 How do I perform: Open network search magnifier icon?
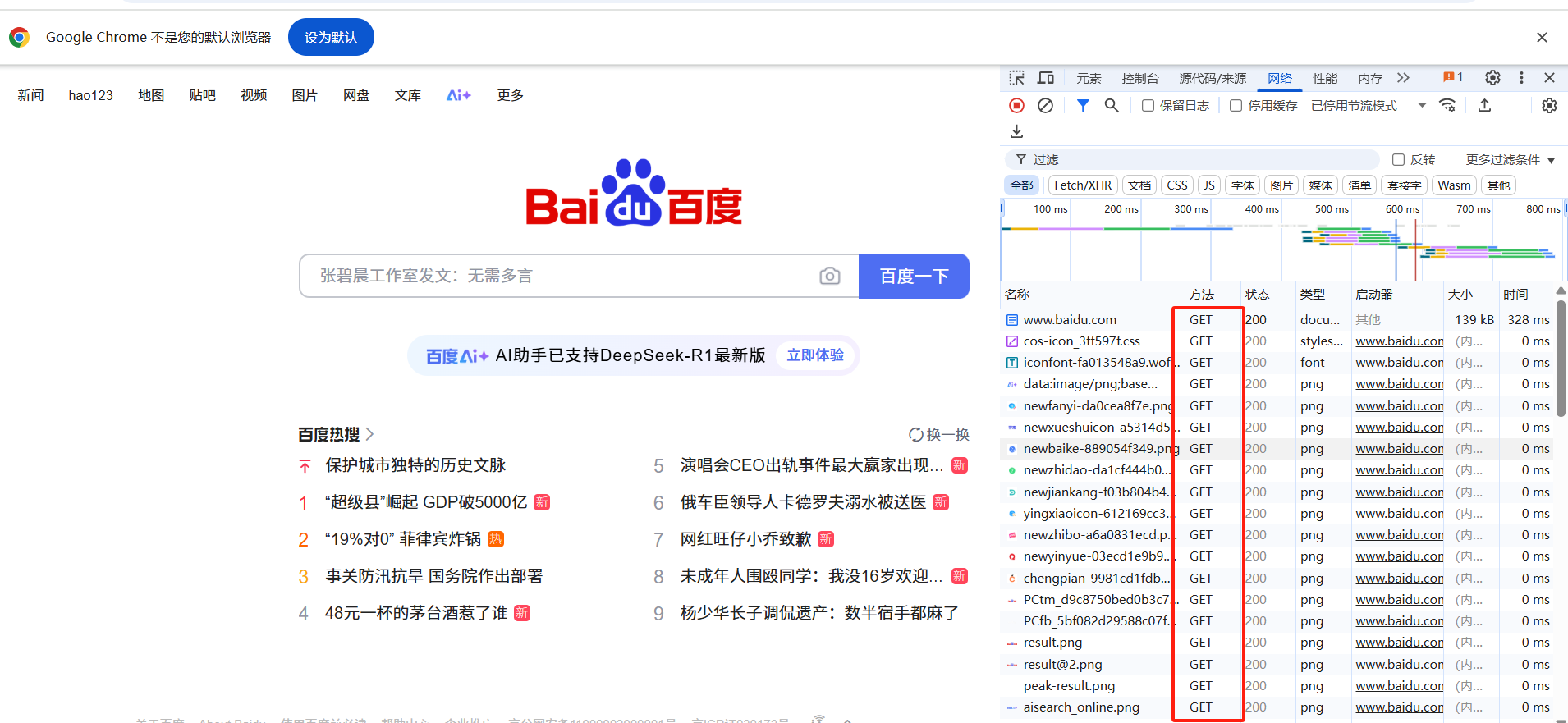click(x=1112, y=105)
